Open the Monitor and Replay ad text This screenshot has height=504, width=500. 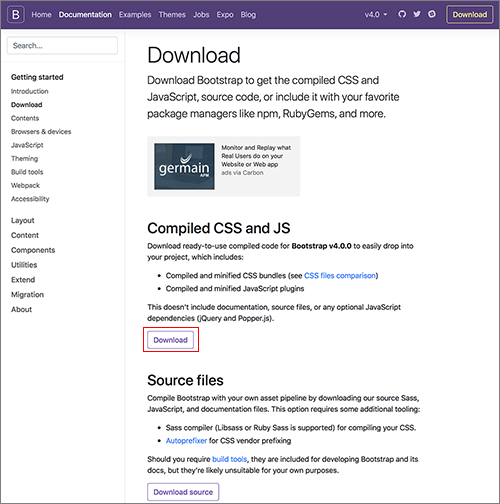point(256,156)
